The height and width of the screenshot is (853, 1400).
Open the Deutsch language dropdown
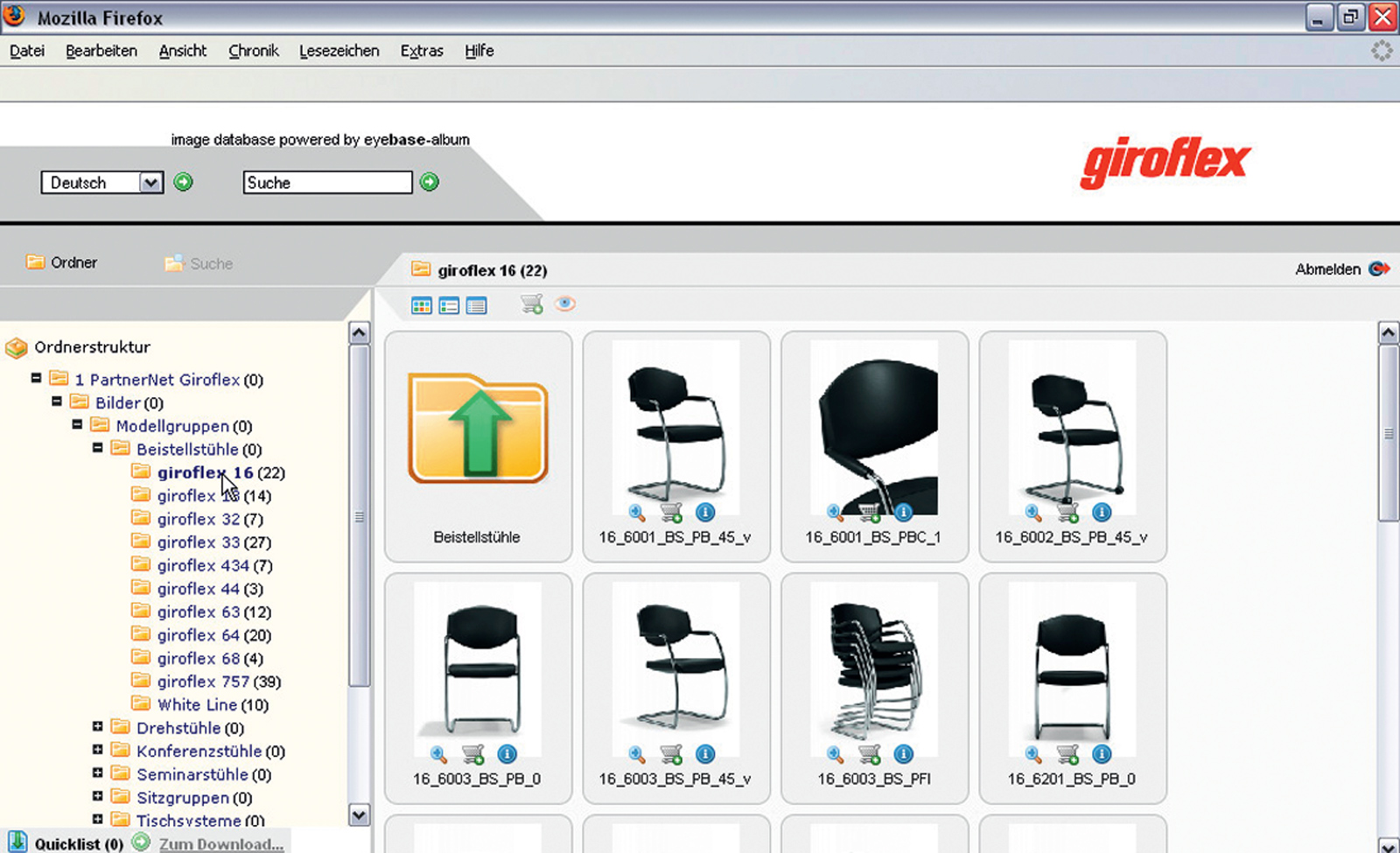[x=150, y=183]
